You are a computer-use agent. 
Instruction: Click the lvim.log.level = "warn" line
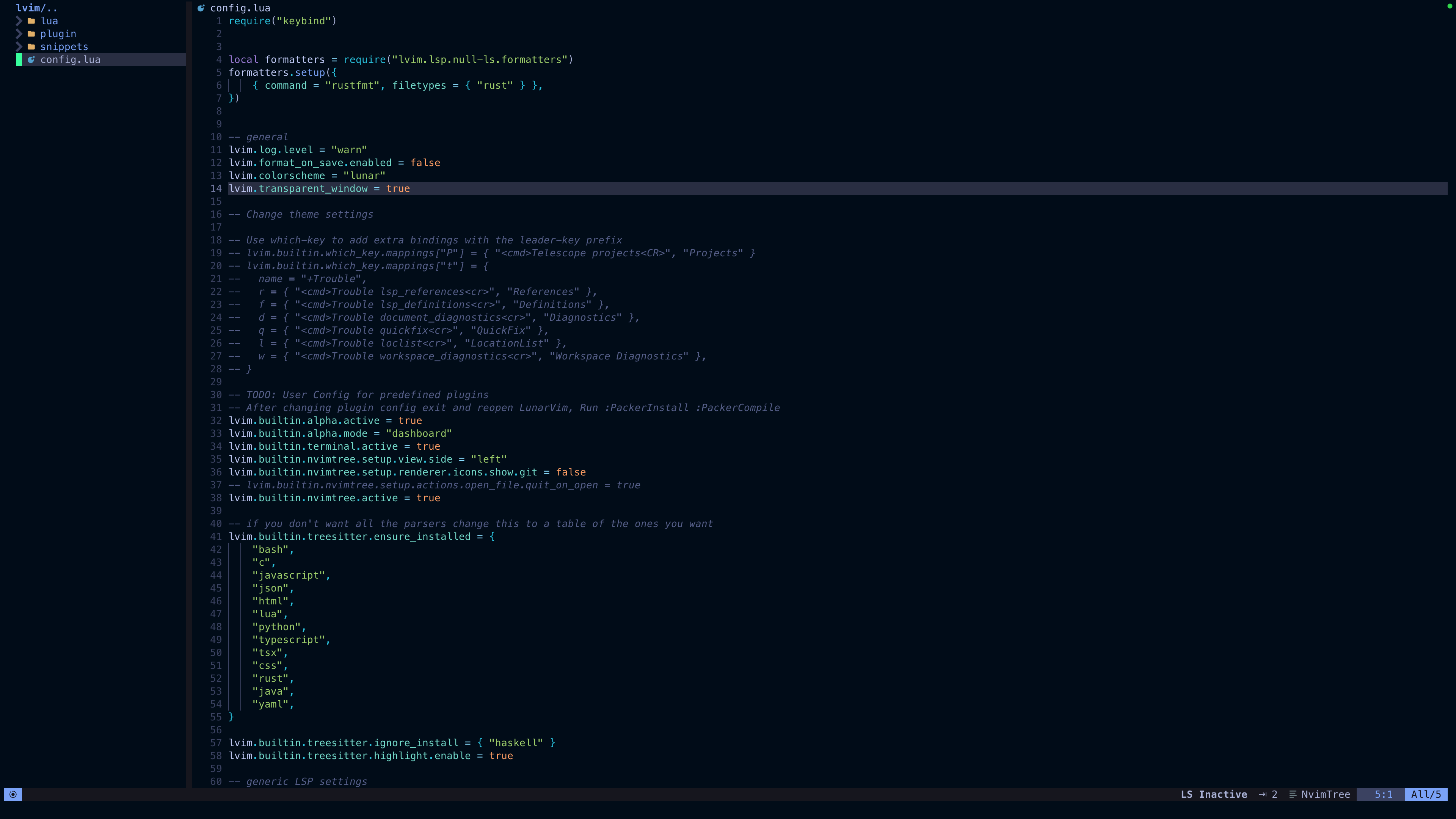[x=298, y=150]
